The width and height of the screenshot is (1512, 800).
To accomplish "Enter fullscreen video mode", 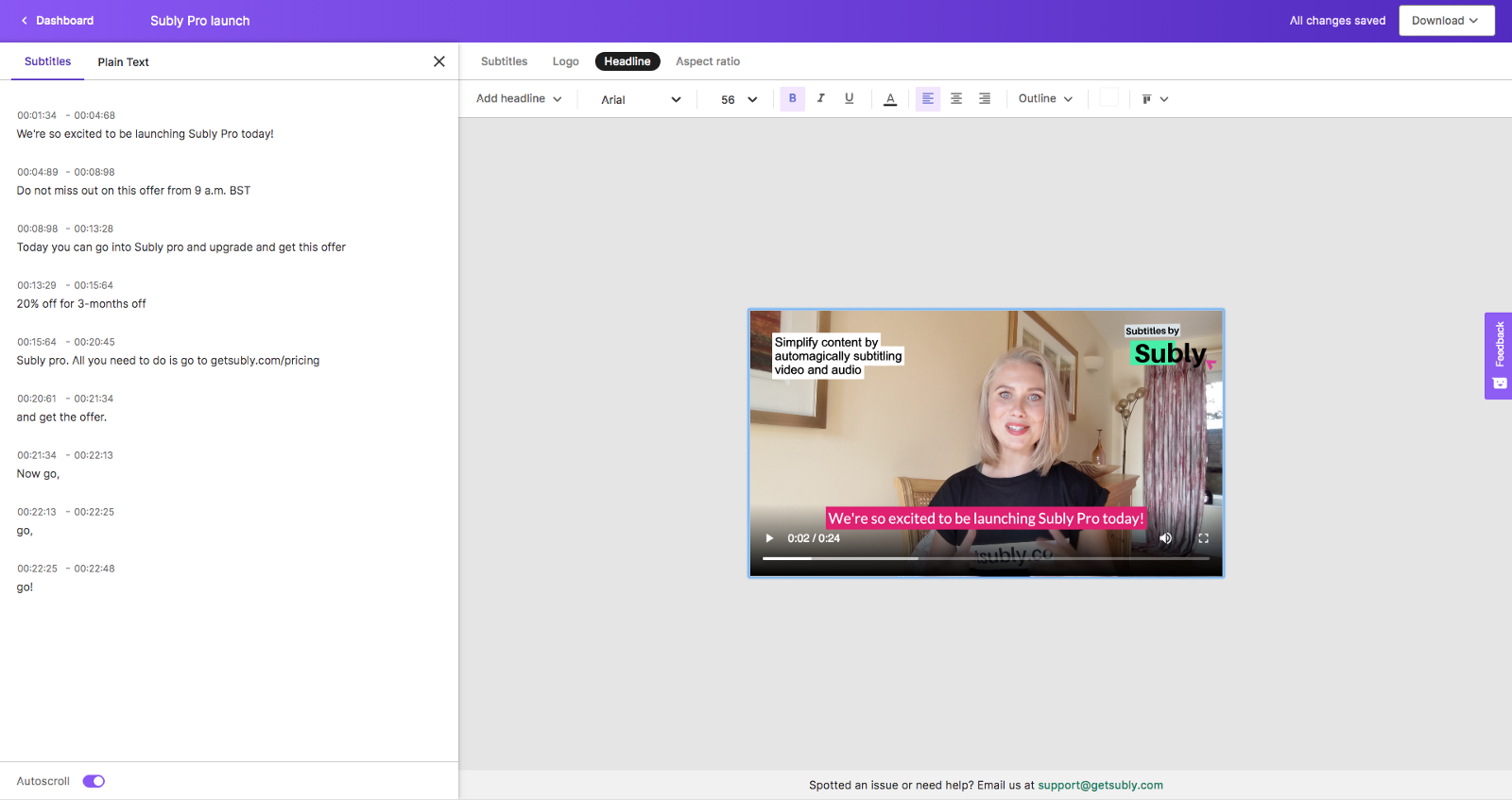I will pos(1204,538).
